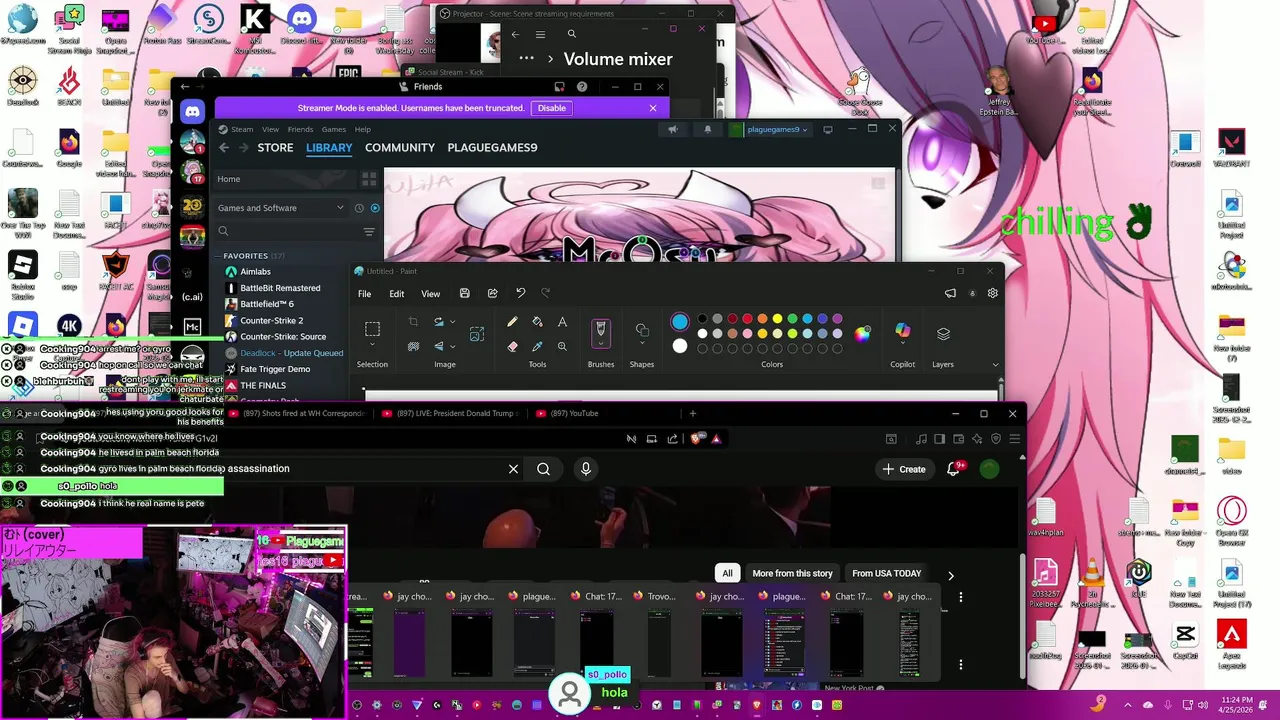1280x720 pixels.
Task: Click the Discord help question mark icon
Action: [x=582, y=87]
